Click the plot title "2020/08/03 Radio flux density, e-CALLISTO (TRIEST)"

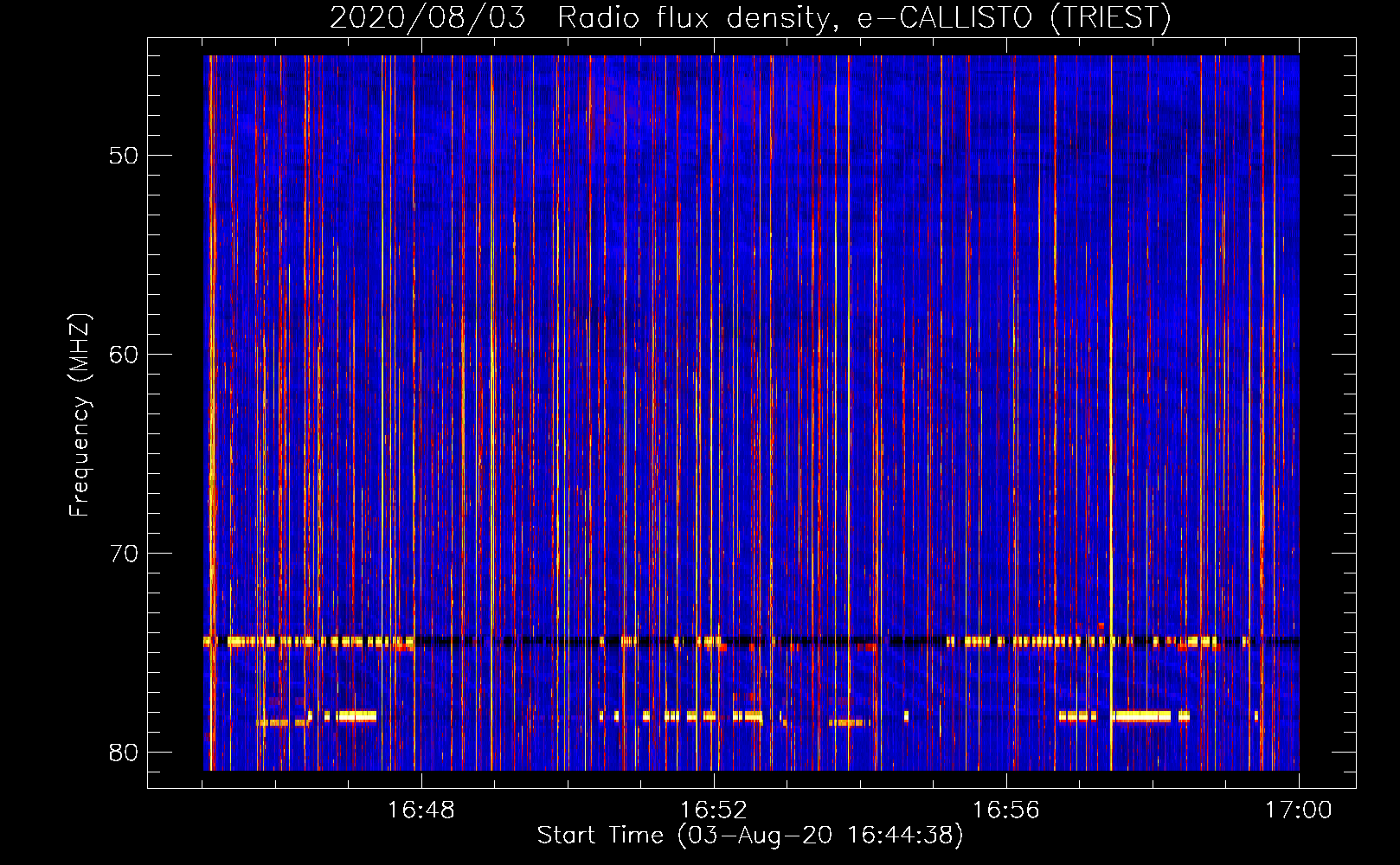pyautogui.click(x=750, y=17)
